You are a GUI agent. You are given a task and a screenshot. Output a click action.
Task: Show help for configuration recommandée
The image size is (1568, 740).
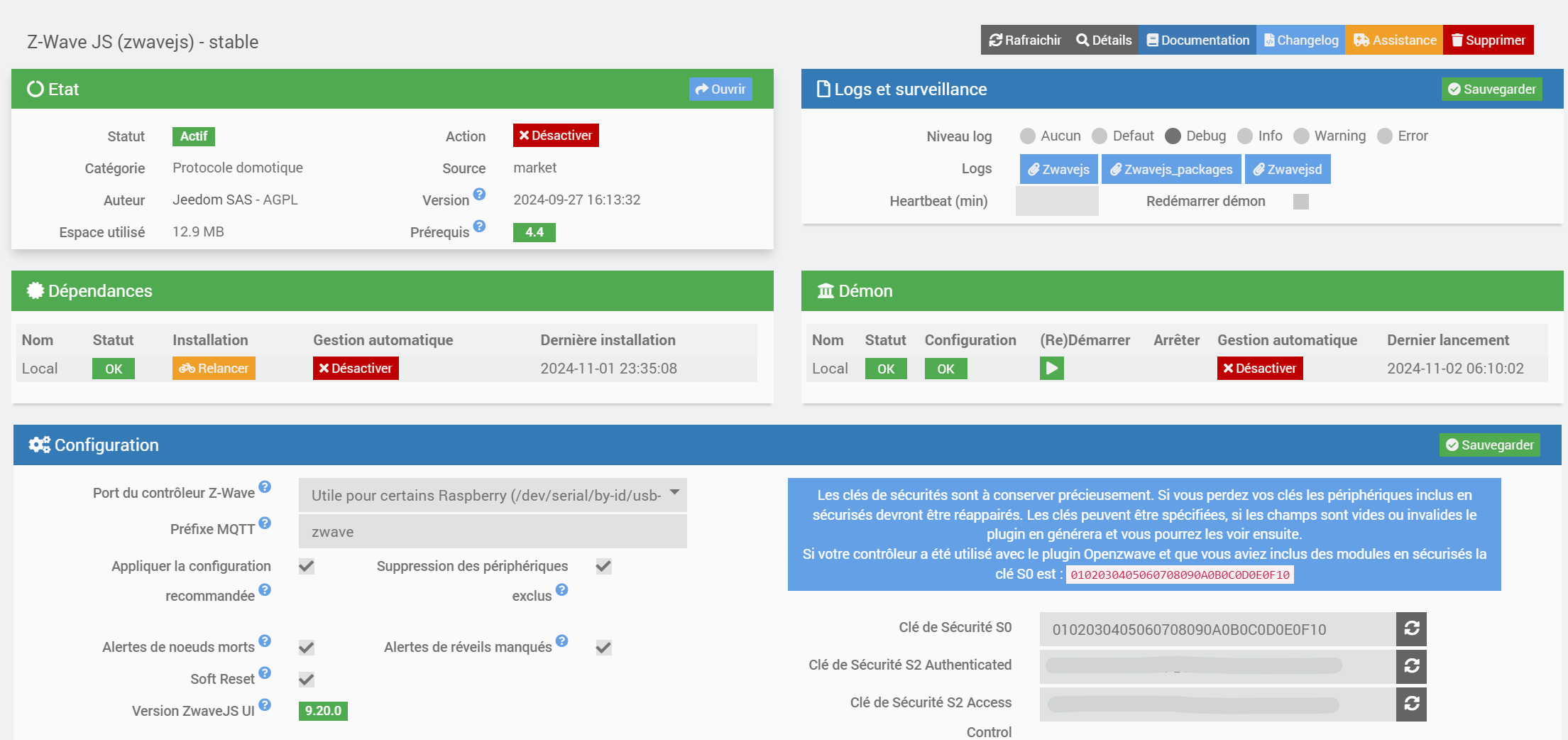coord(265,589)
